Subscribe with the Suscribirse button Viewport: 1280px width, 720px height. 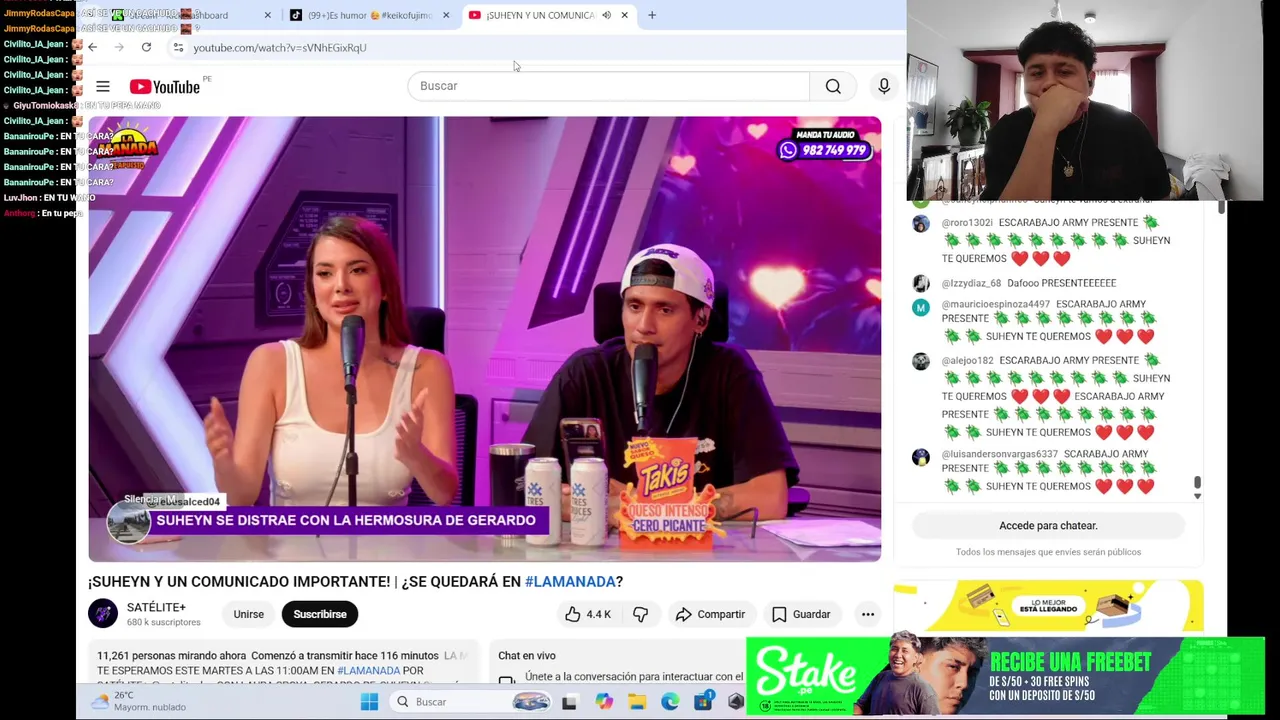tap(320, 614)
